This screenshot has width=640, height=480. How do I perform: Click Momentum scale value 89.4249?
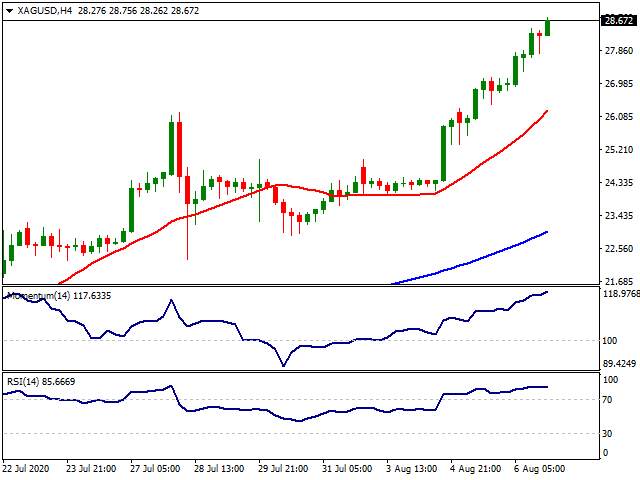[620, 364]
